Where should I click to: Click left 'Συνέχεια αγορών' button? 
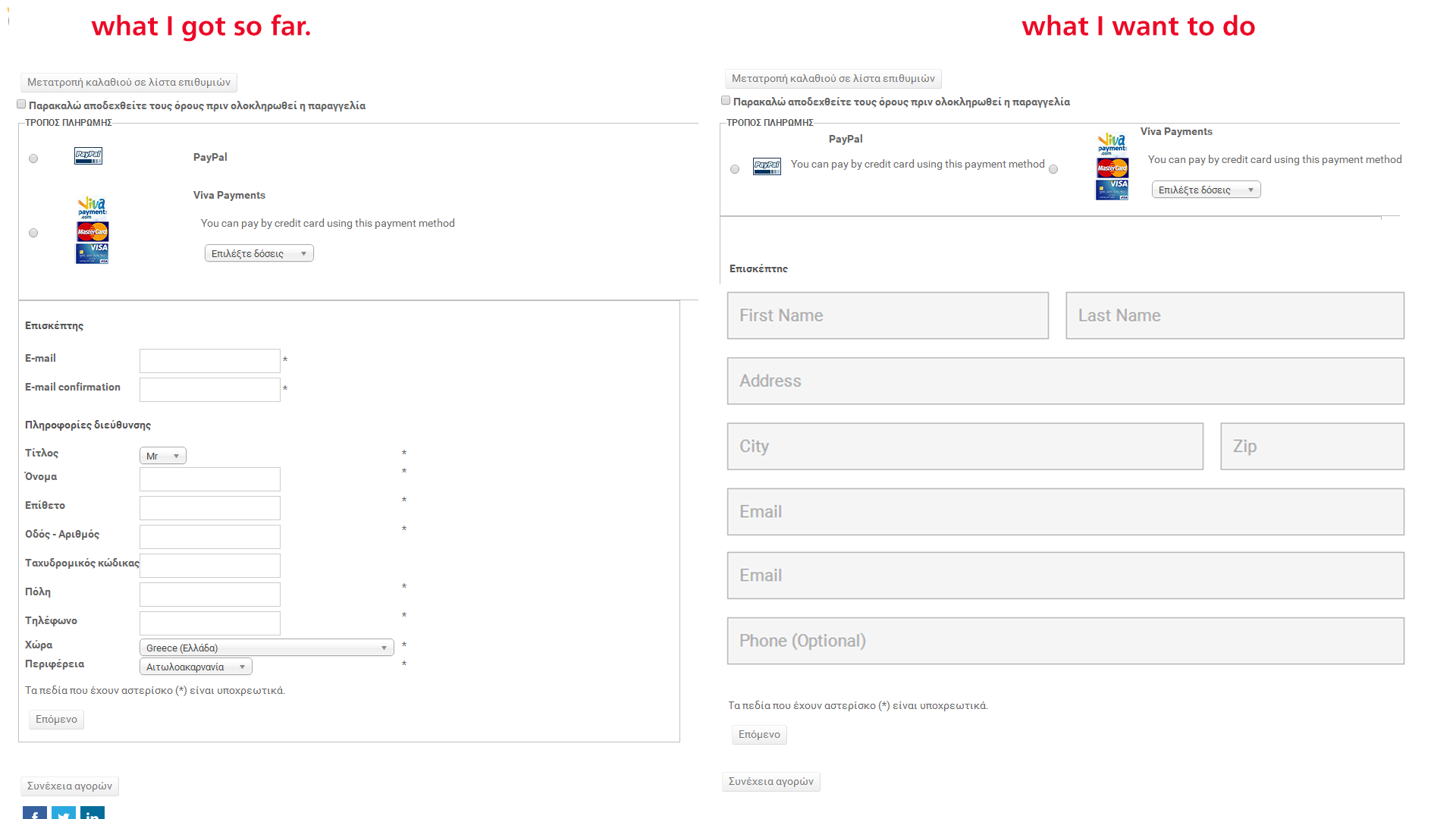70,786
